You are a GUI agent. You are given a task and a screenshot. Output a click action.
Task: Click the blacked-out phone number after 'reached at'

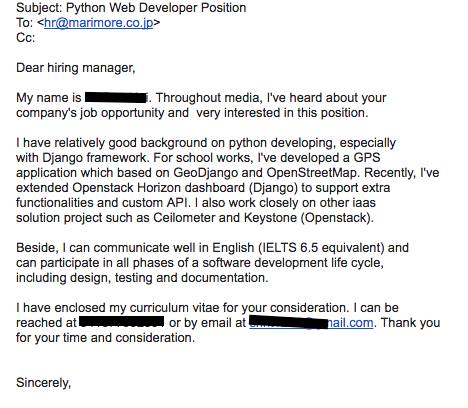coord(122,322)
